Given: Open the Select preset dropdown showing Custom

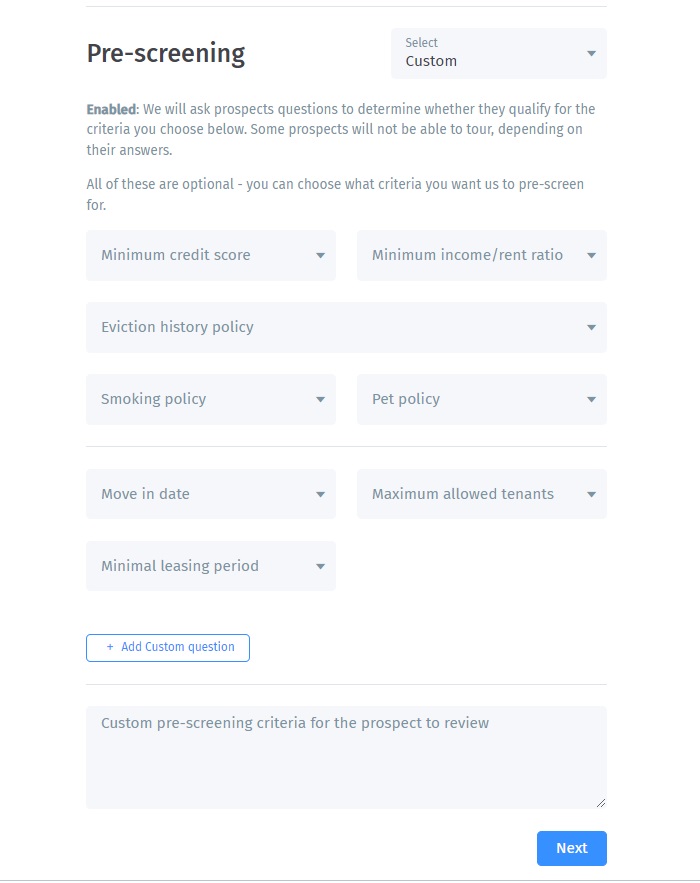Looking at the screenshot, I should [x=497, y=53].
